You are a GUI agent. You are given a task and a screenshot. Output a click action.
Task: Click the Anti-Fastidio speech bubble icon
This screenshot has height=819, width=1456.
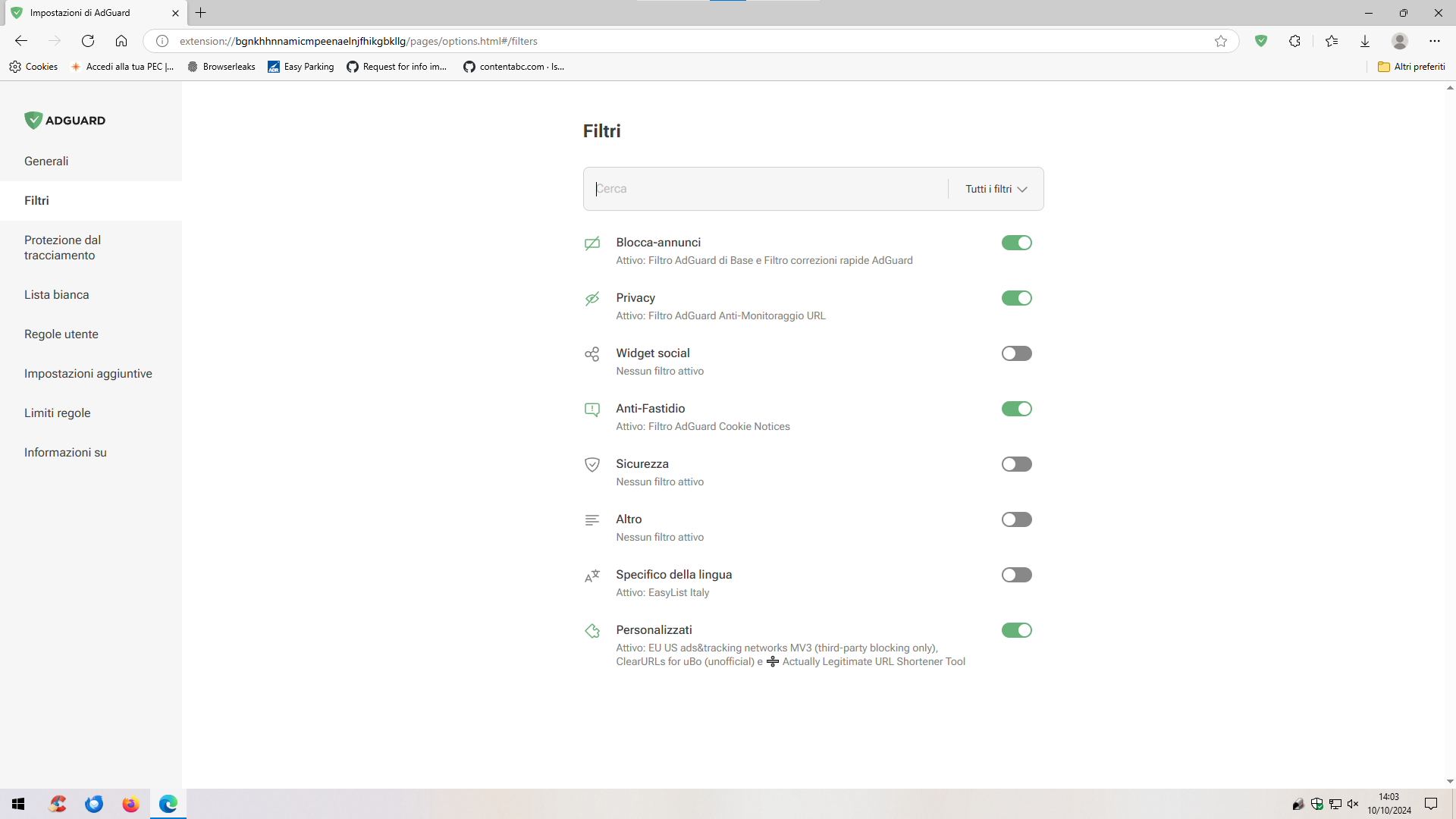pos(592,409)
